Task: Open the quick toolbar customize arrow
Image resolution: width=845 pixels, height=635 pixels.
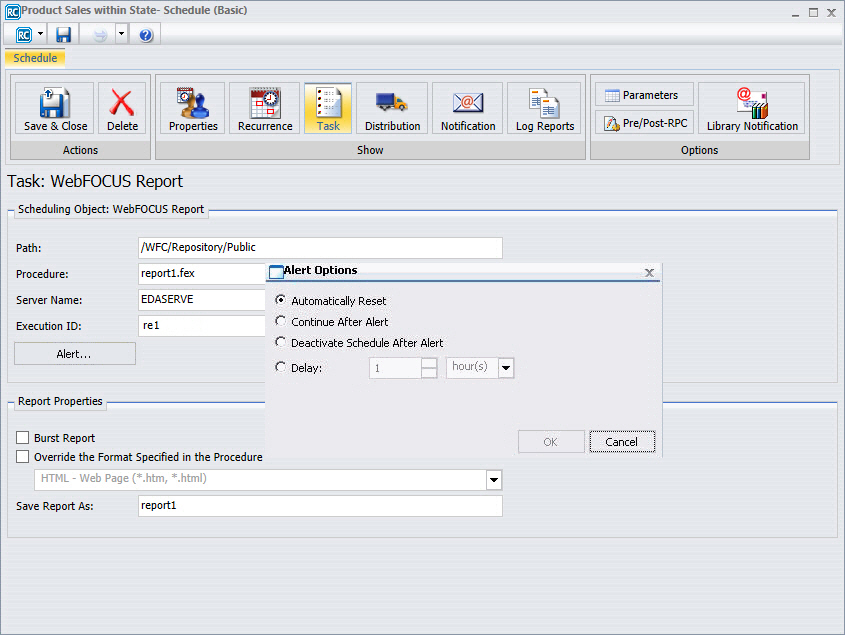Action: point(121,34)
